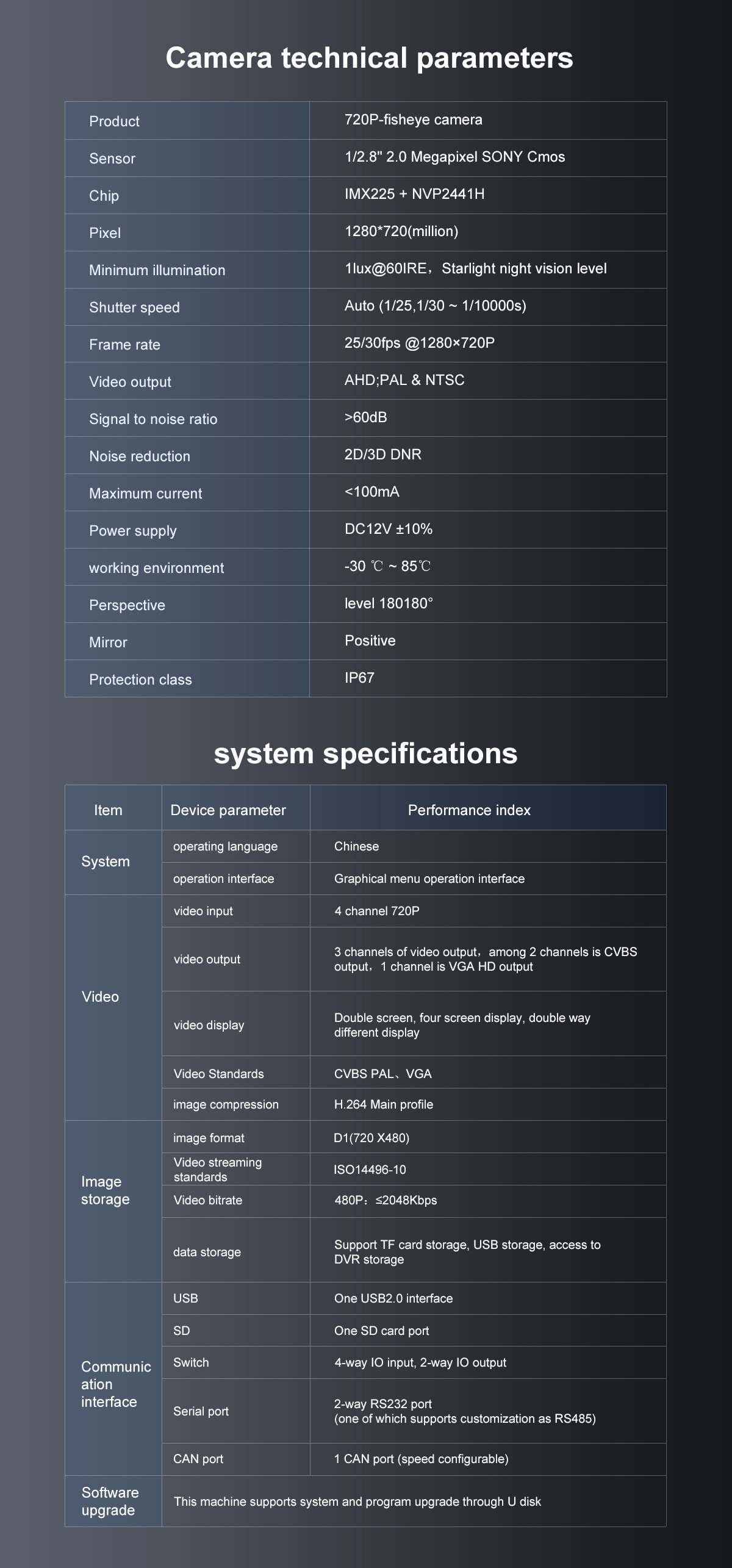Select the Video category cell
This screenshot has width=732, height=1568.
pyautogui.click(x=100, y=997)
